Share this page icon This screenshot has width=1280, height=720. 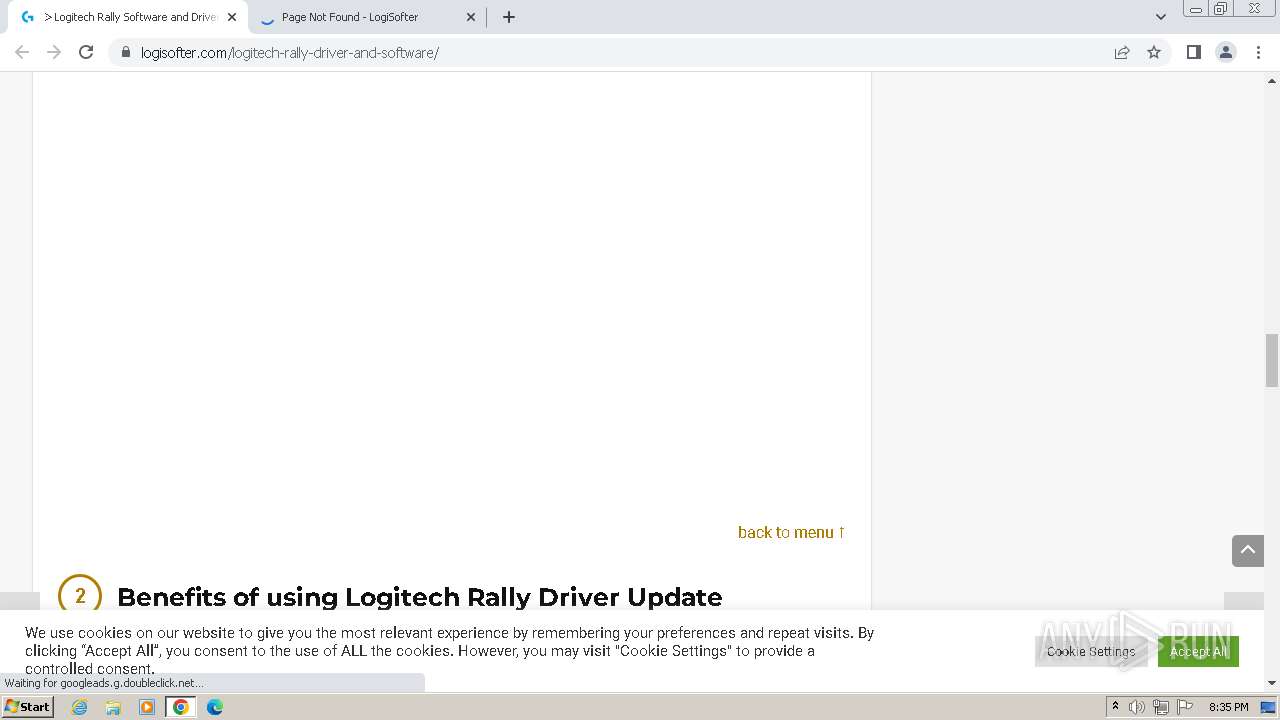pos(1122,52)
